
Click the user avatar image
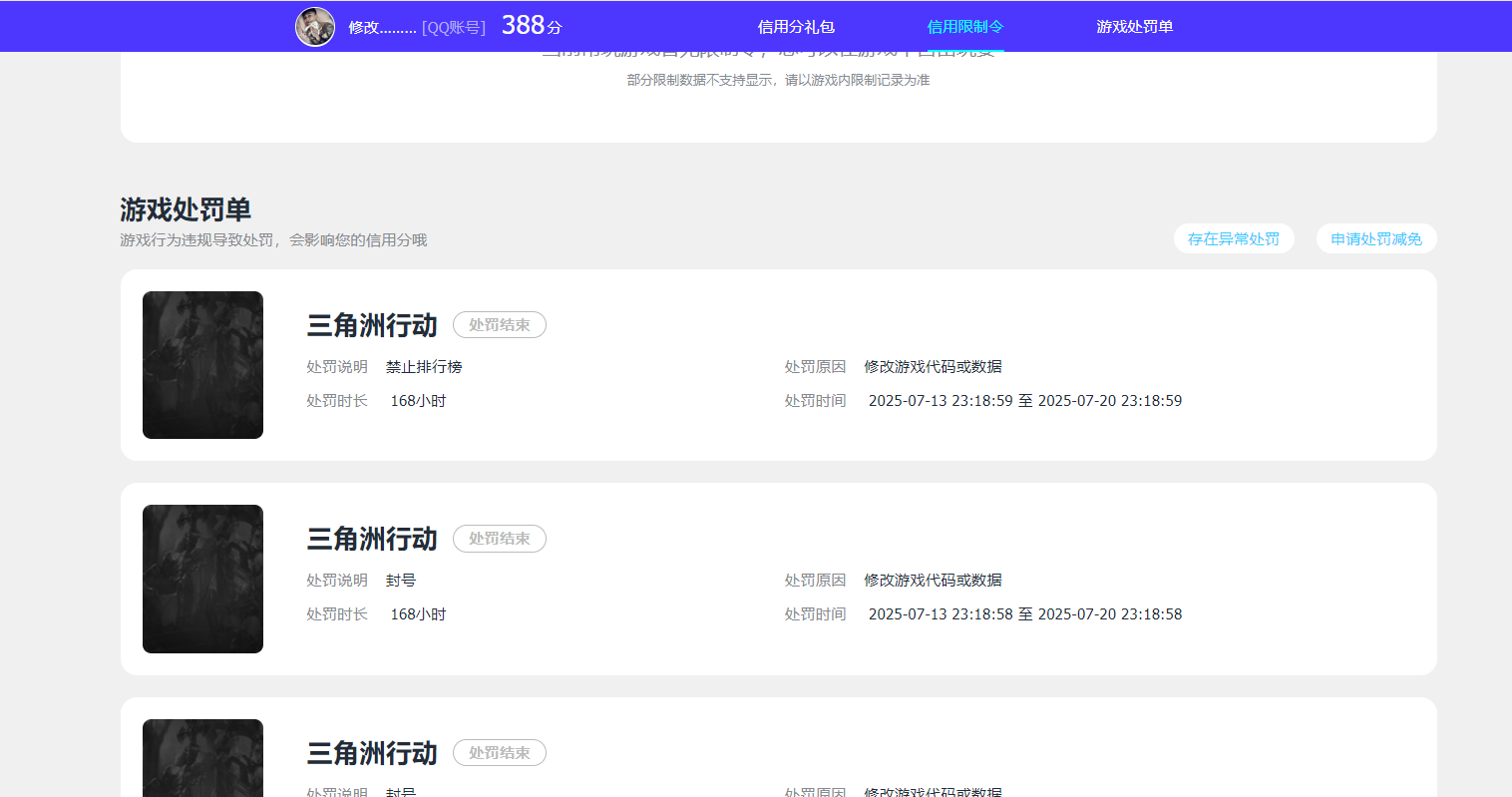point(315,26)
